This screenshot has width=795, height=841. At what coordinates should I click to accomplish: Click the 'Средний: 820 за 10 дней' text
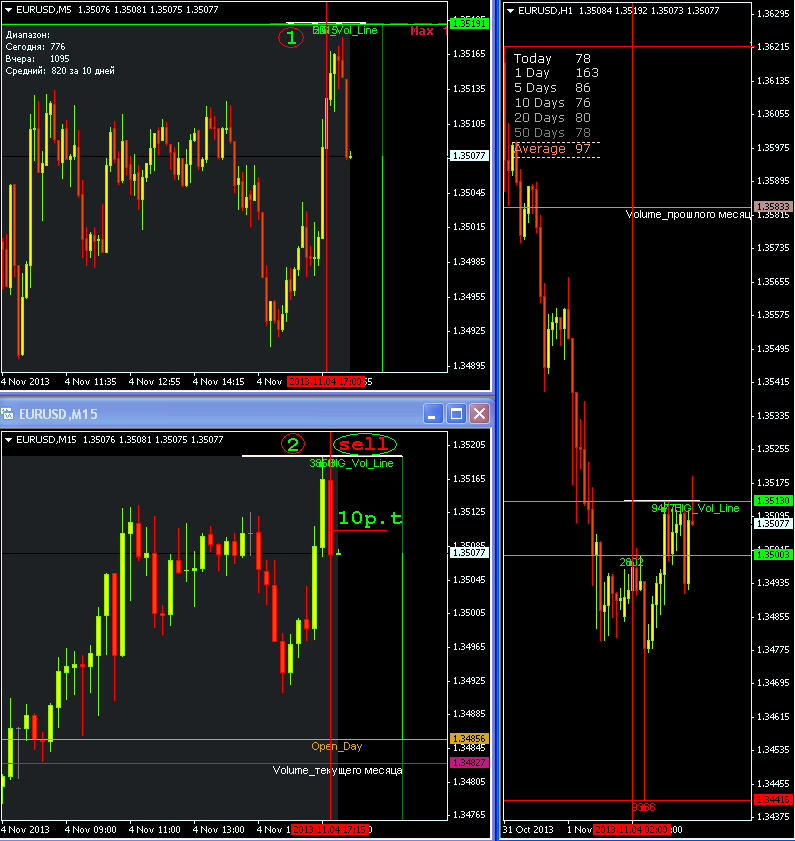tap(60, 71)
